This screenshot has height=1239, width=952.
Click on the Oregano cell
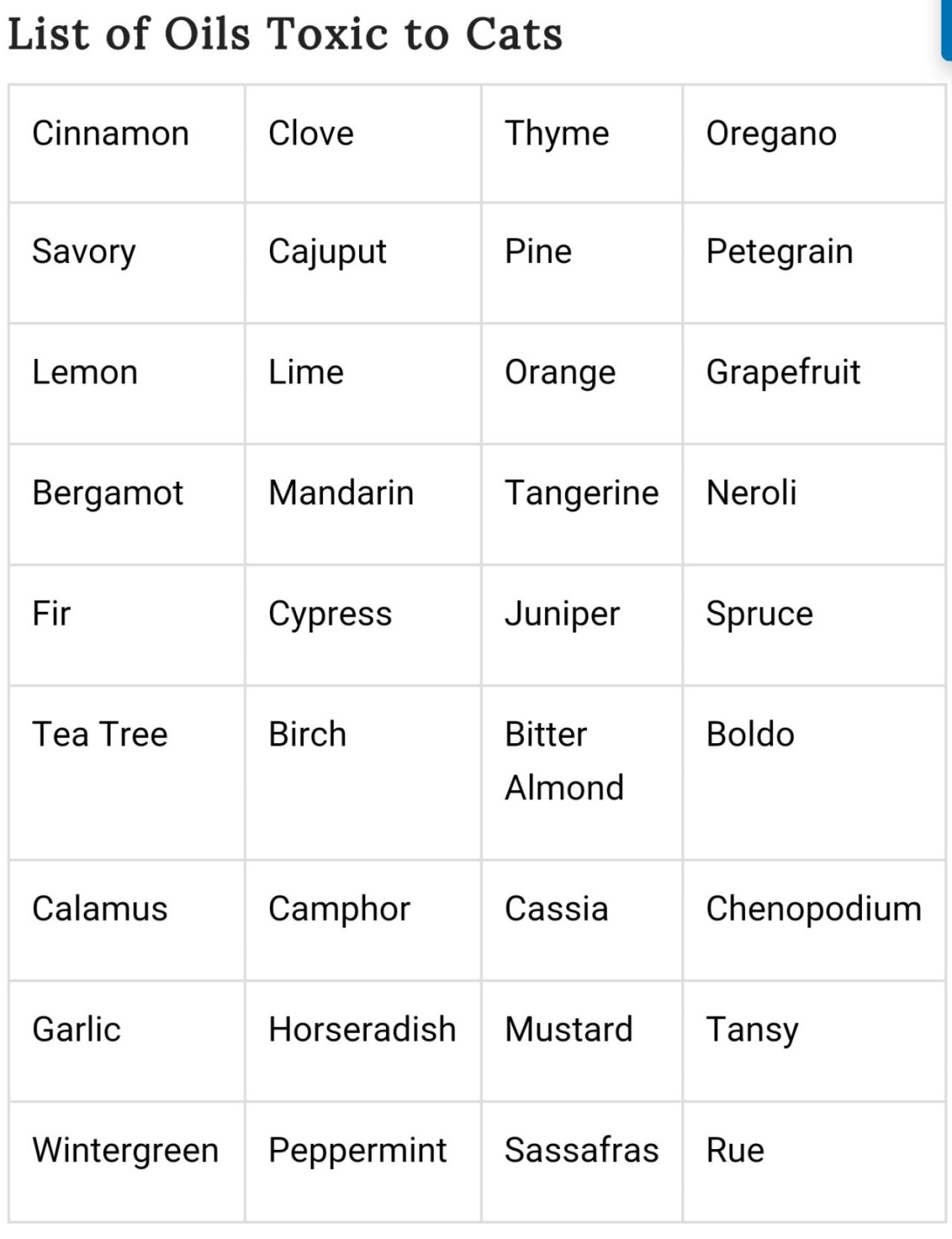(771, 134)
